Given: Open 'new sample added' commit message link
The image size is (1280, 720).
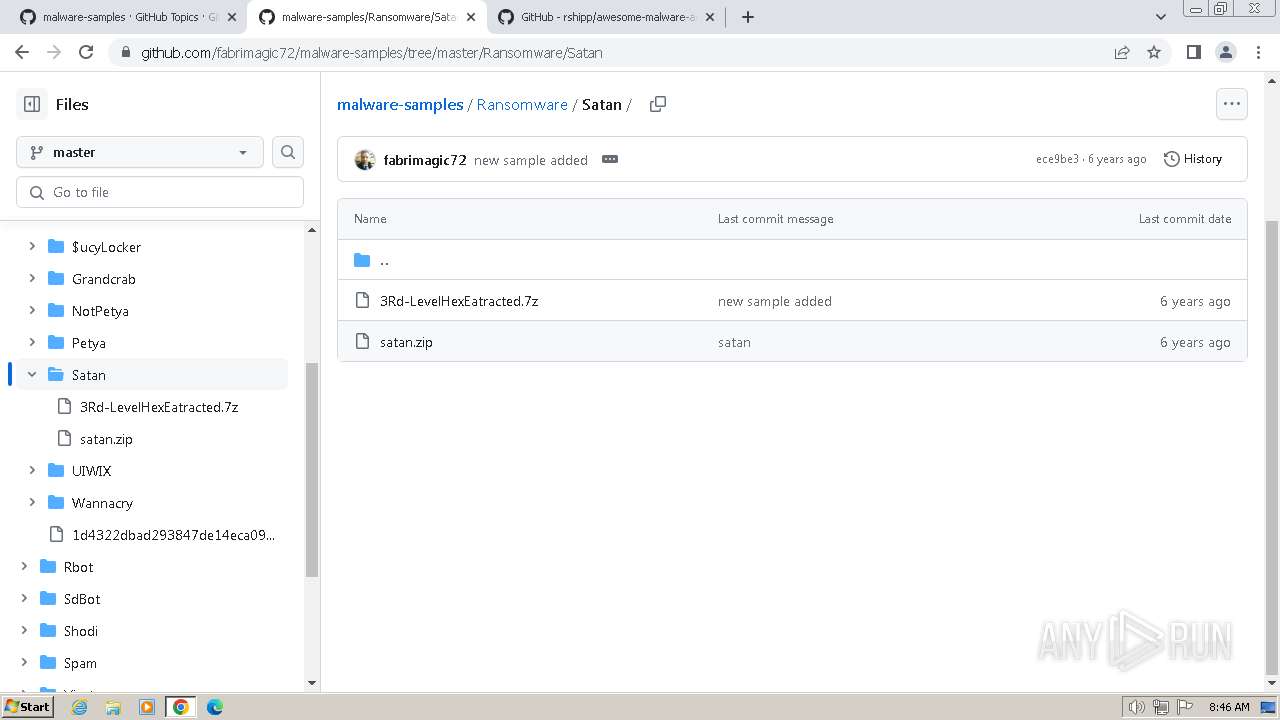Looking at the screenshot, I should (x=531, y=160).
